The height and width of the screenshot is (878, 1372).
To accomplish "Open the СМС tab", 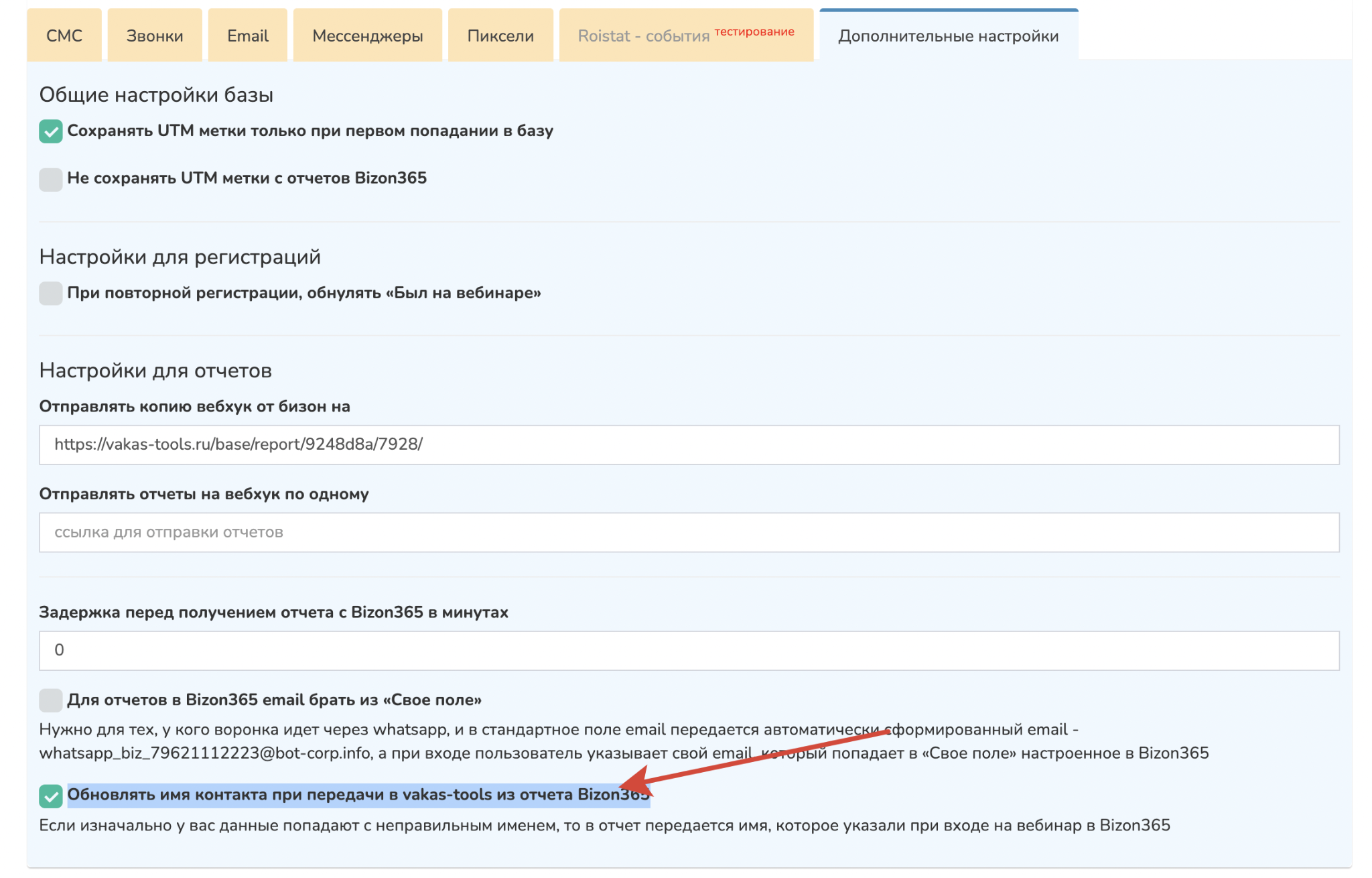I will point(64,36).
